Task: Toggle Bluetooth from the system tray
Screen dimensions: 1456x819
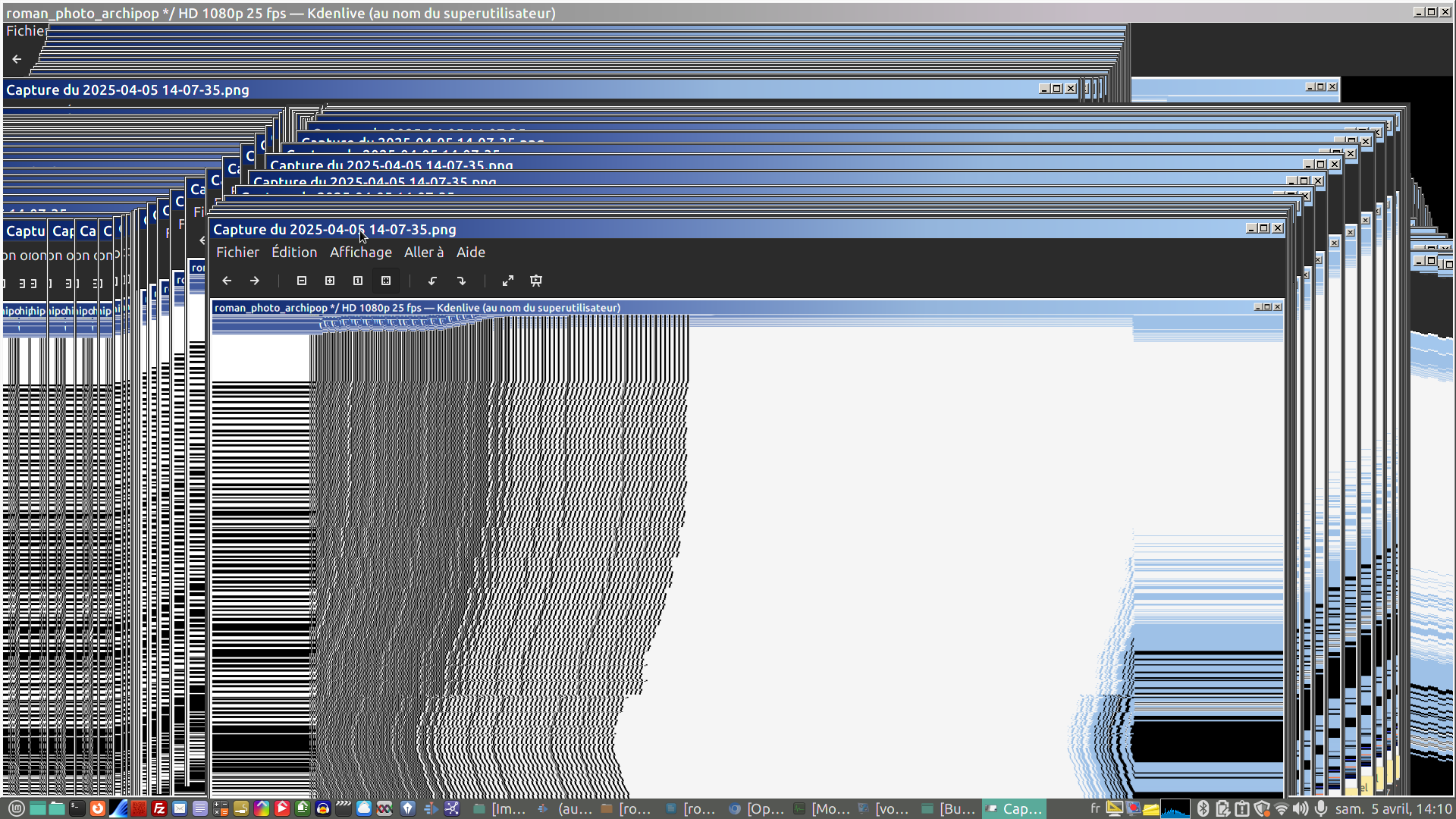Action: pyautogui.click(x=1203, y=808)
